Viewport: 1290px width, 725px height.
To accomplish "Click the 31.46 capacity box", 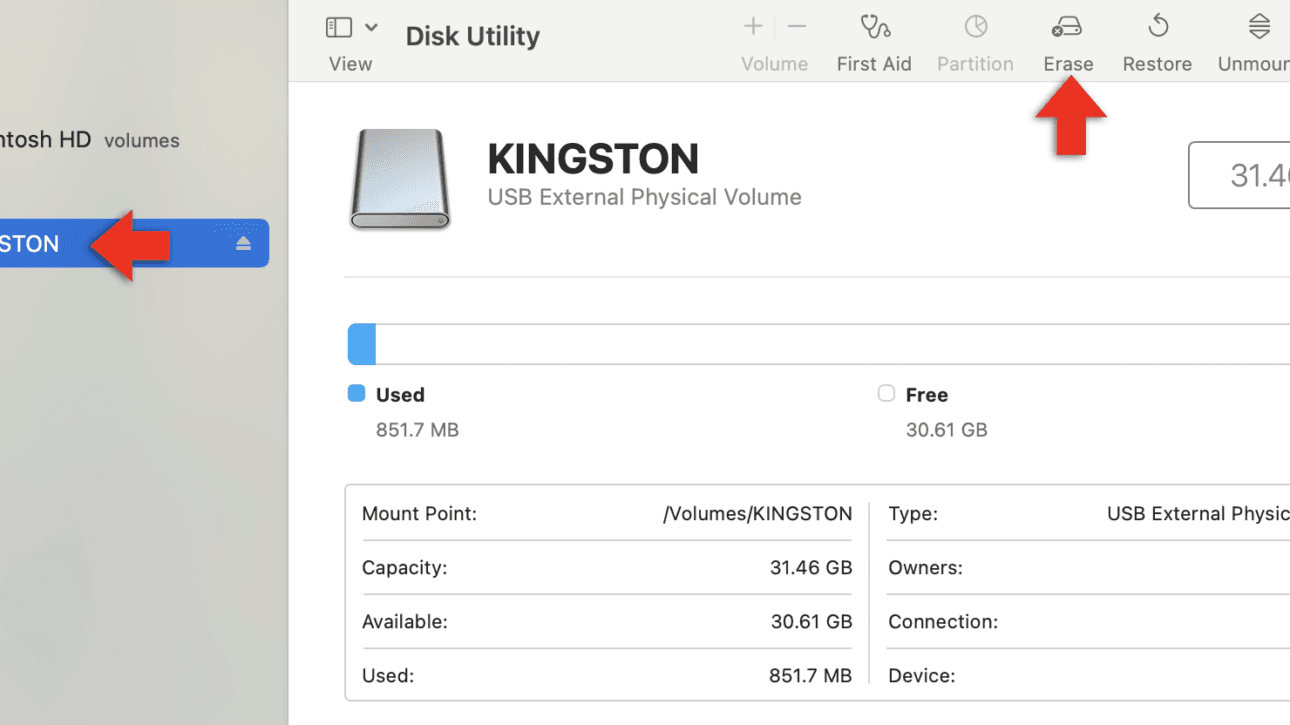I will point(1240,176).
